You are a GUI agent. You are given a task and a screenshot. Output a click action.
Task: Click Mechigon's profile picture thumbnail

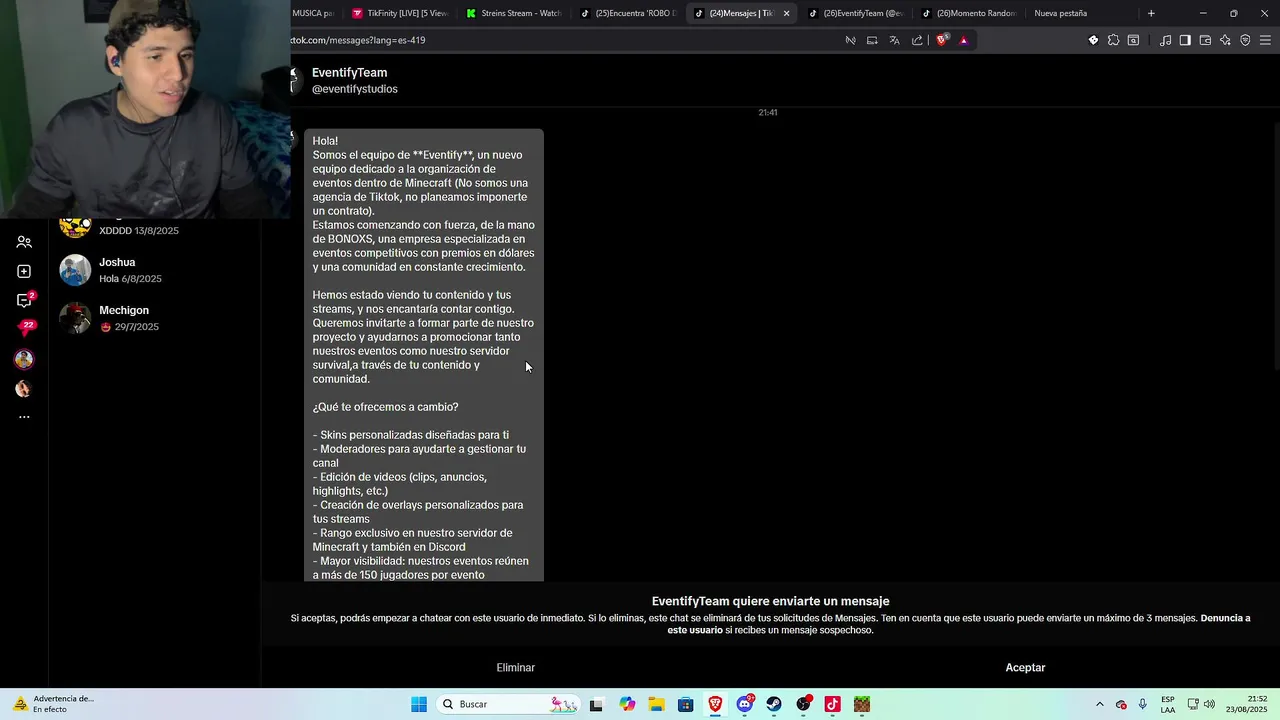(x=75, y=318)
